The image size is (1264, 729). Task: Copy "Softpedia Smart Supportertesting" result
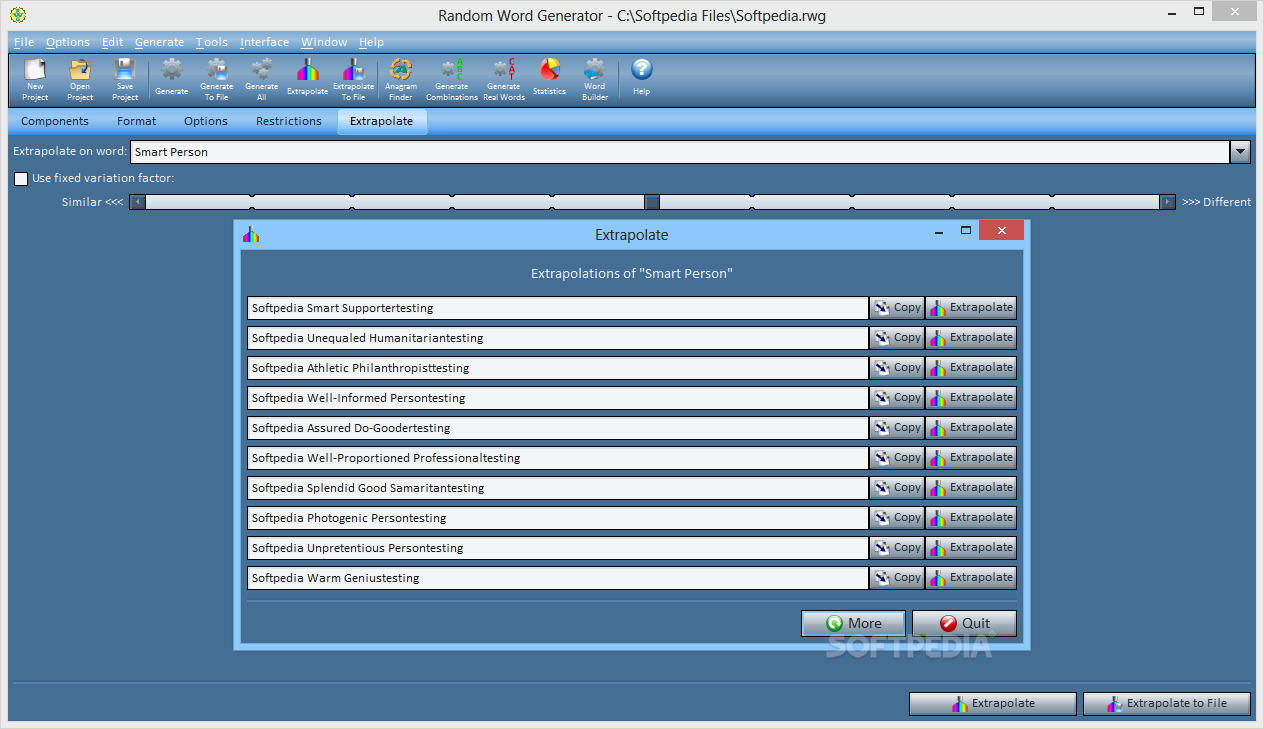pyautogui.click(x=897, y=308)
